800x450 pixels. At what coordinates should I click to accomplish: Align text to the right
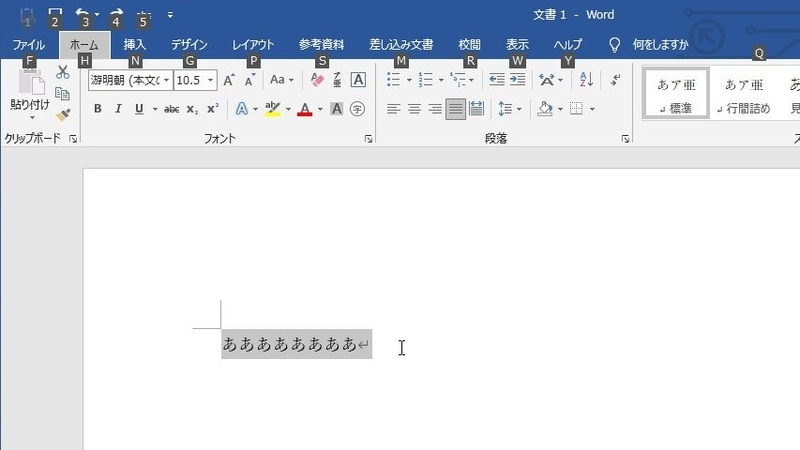[435, 109]
